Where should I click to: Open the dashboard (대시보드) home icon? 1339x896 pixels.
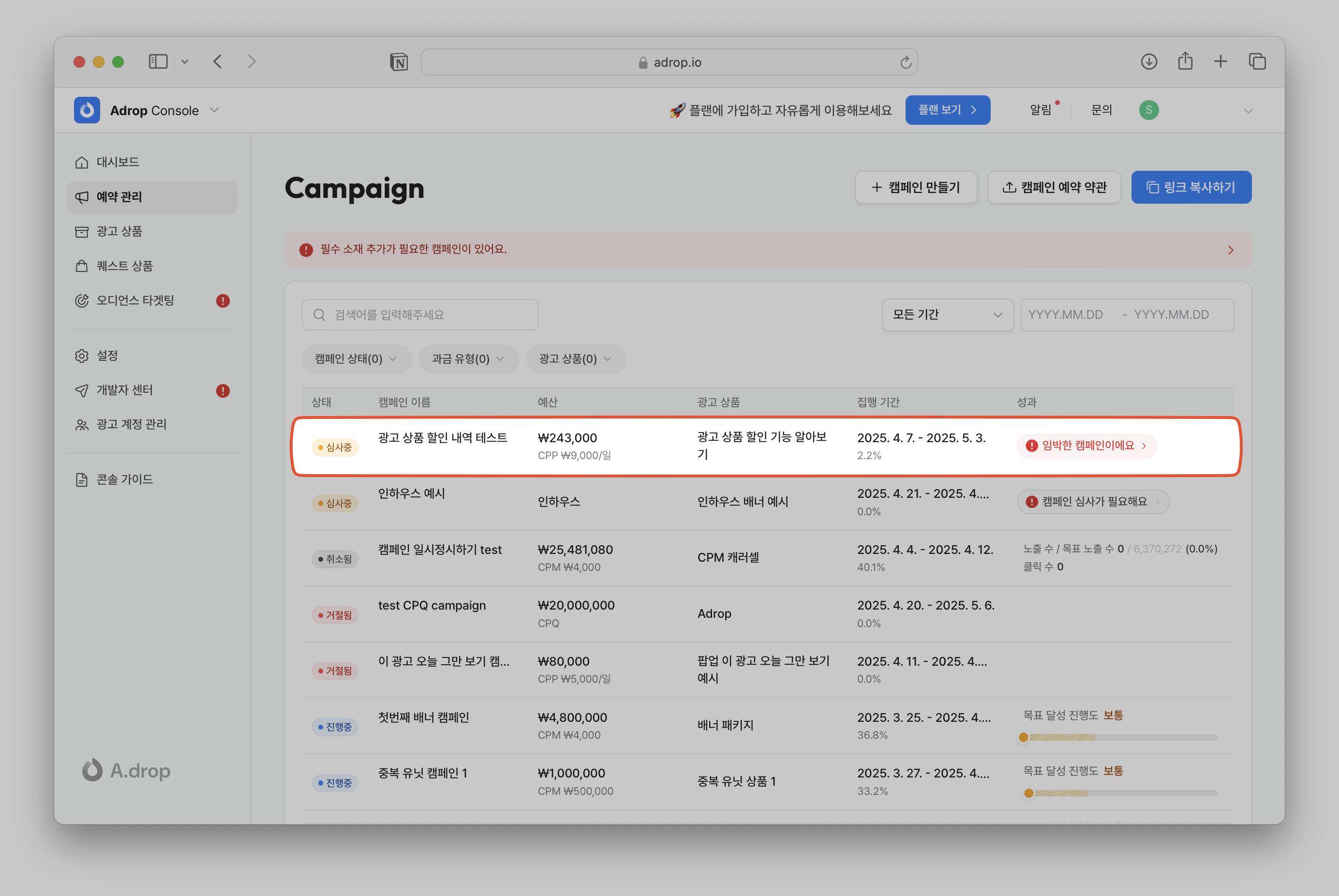click(x=82, y=162)
